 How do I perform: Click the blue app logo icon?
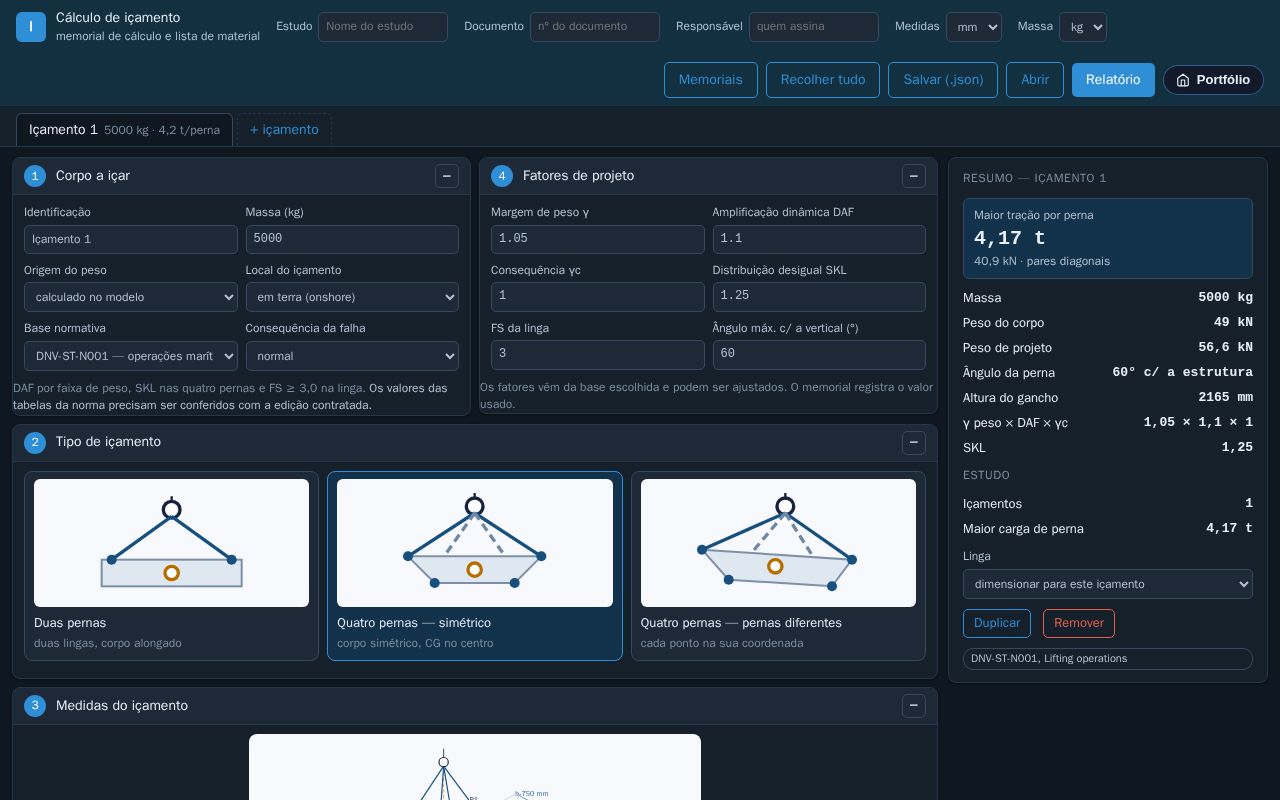point(31,27)
